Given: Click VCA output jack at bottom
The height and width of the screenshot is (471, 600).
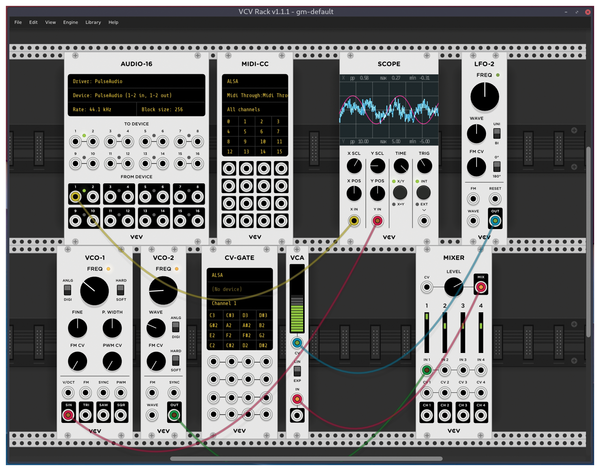Looking at the screenshot, I should [297, 415].
